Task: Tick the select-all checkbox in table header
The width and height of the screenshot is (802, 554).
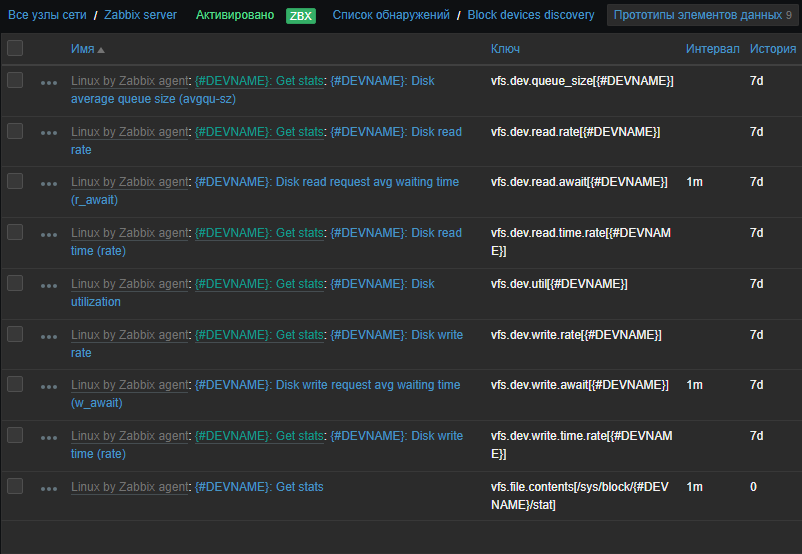Action: (15, 49)
